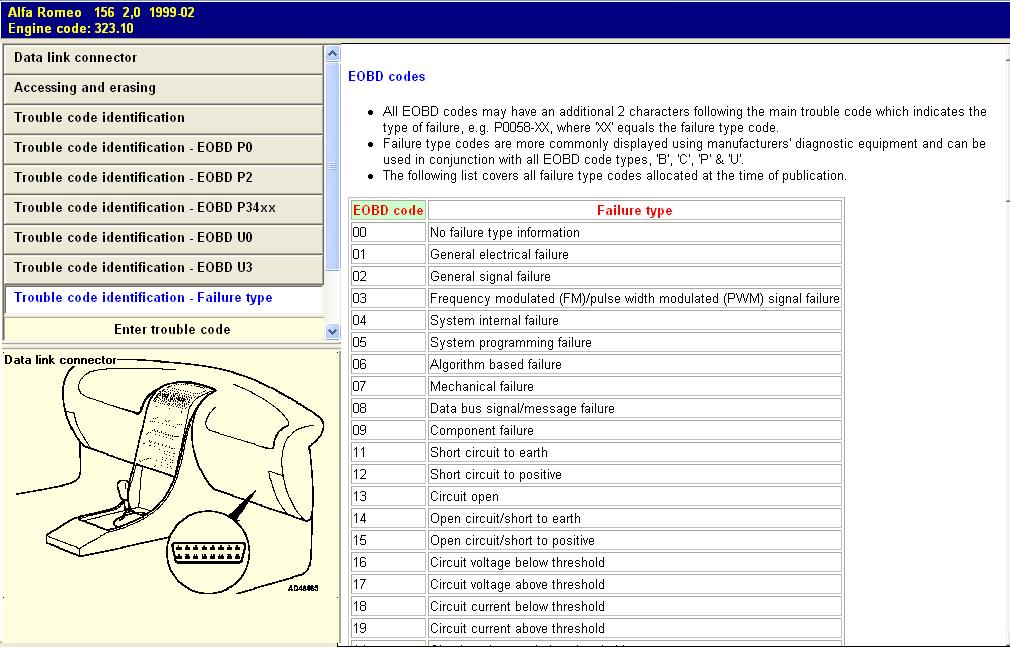The width and height of the screenshot is (1010, 648).
Task: Open Trouble code identification EOBD U0
Action: tap(163, 238)
